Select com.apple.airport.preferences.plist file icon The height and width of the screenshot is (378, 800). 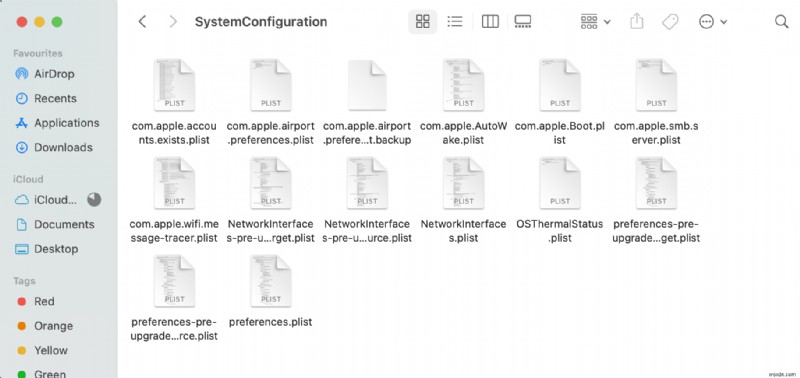[x=270, y=85]
